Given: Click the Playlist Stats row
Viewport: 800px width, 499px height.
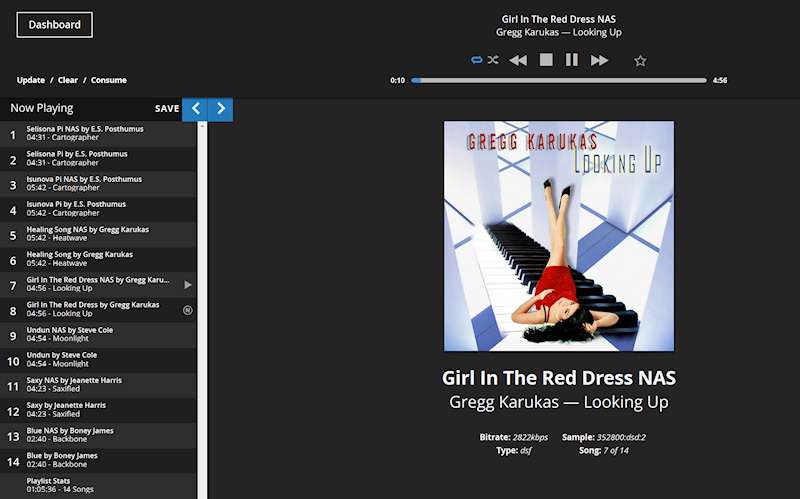Looking at the screenshot, I should pos(98,486).
